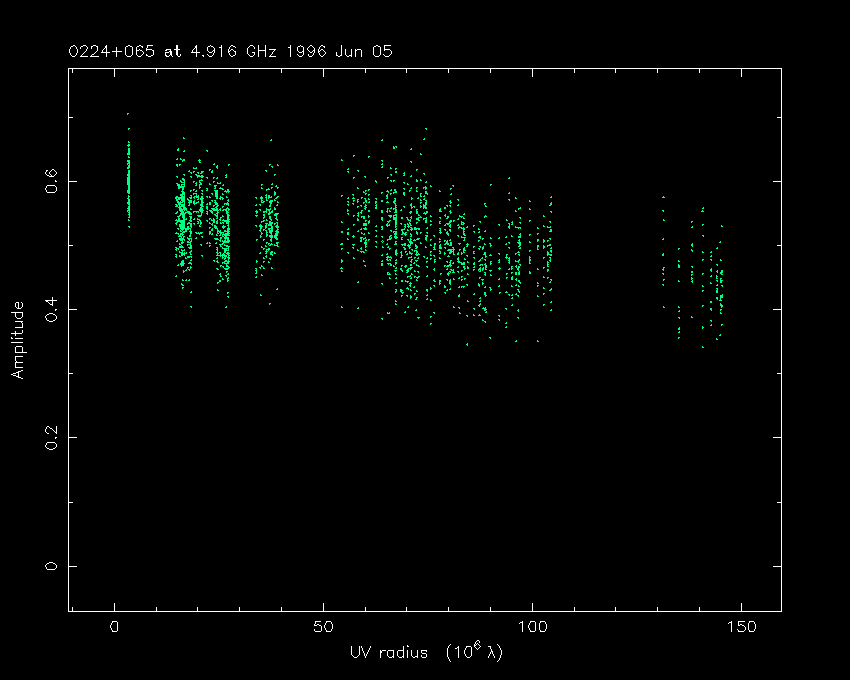Click y-axis tick label 0.6
Image resolution: width=850 pixels, height=680 pixels.
tap(50, 181)
